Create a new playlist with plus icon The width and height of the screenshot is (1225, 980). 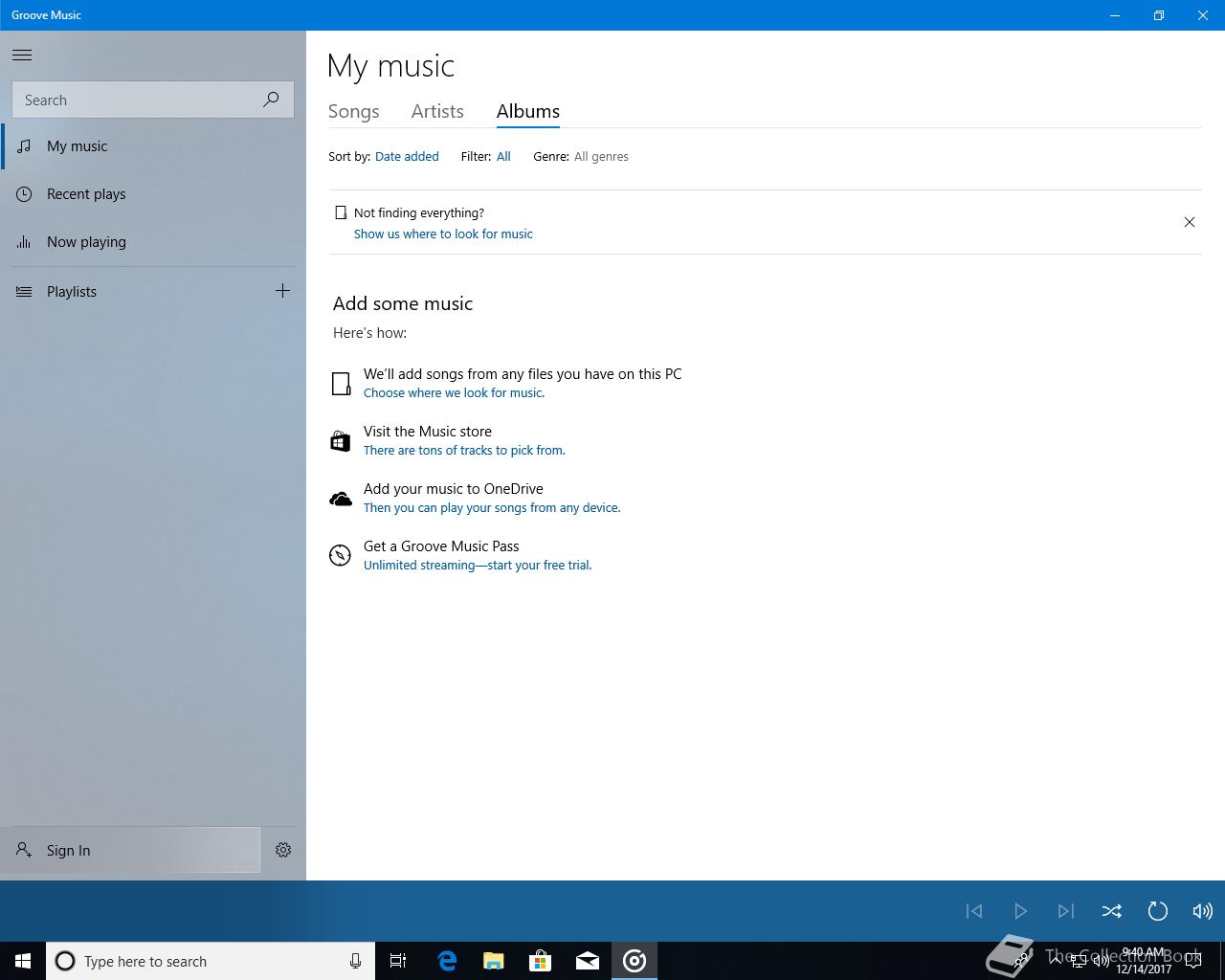(x=282, y=291)
